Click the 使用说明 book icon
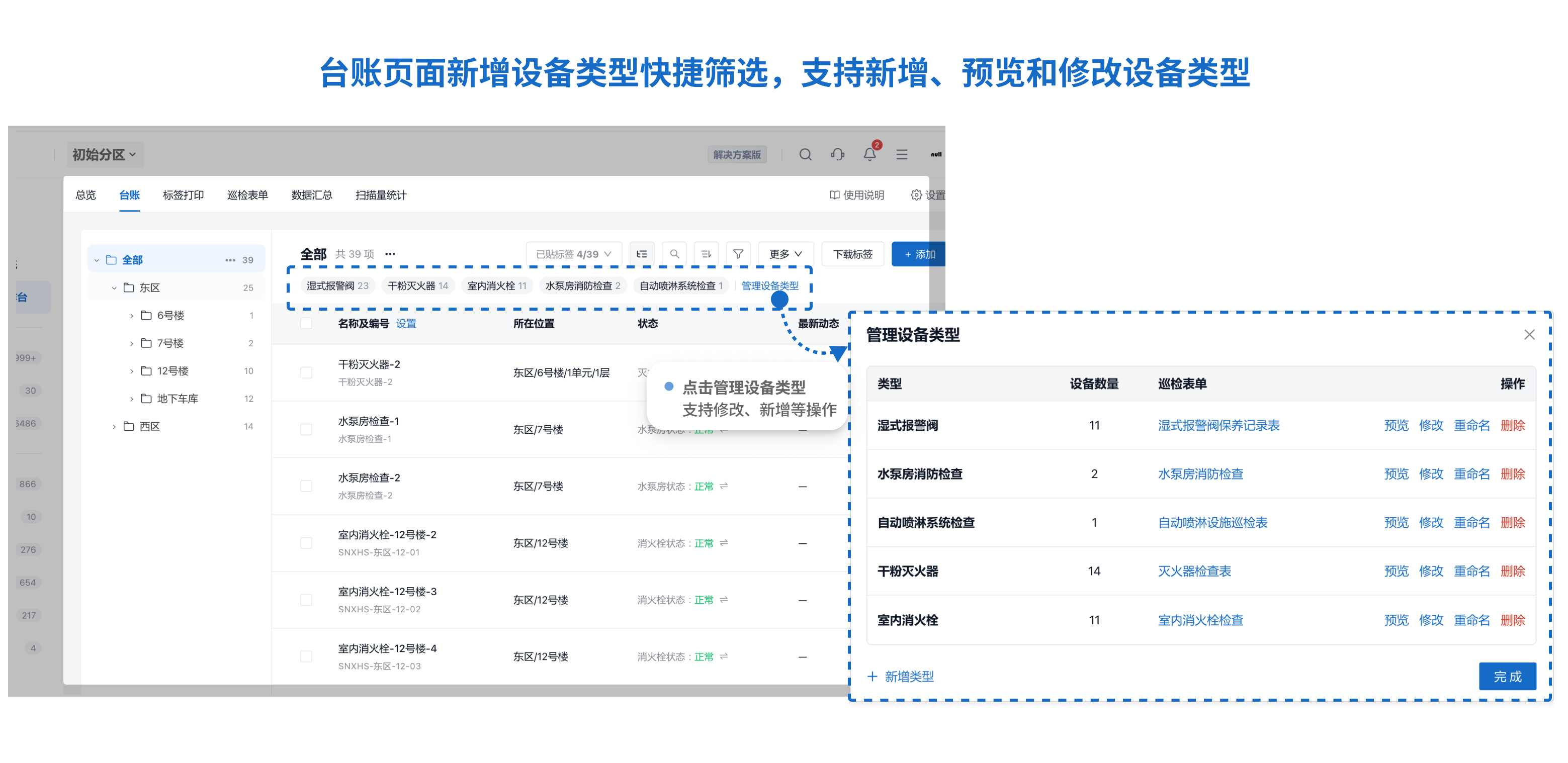 click(x=834, y=196)
